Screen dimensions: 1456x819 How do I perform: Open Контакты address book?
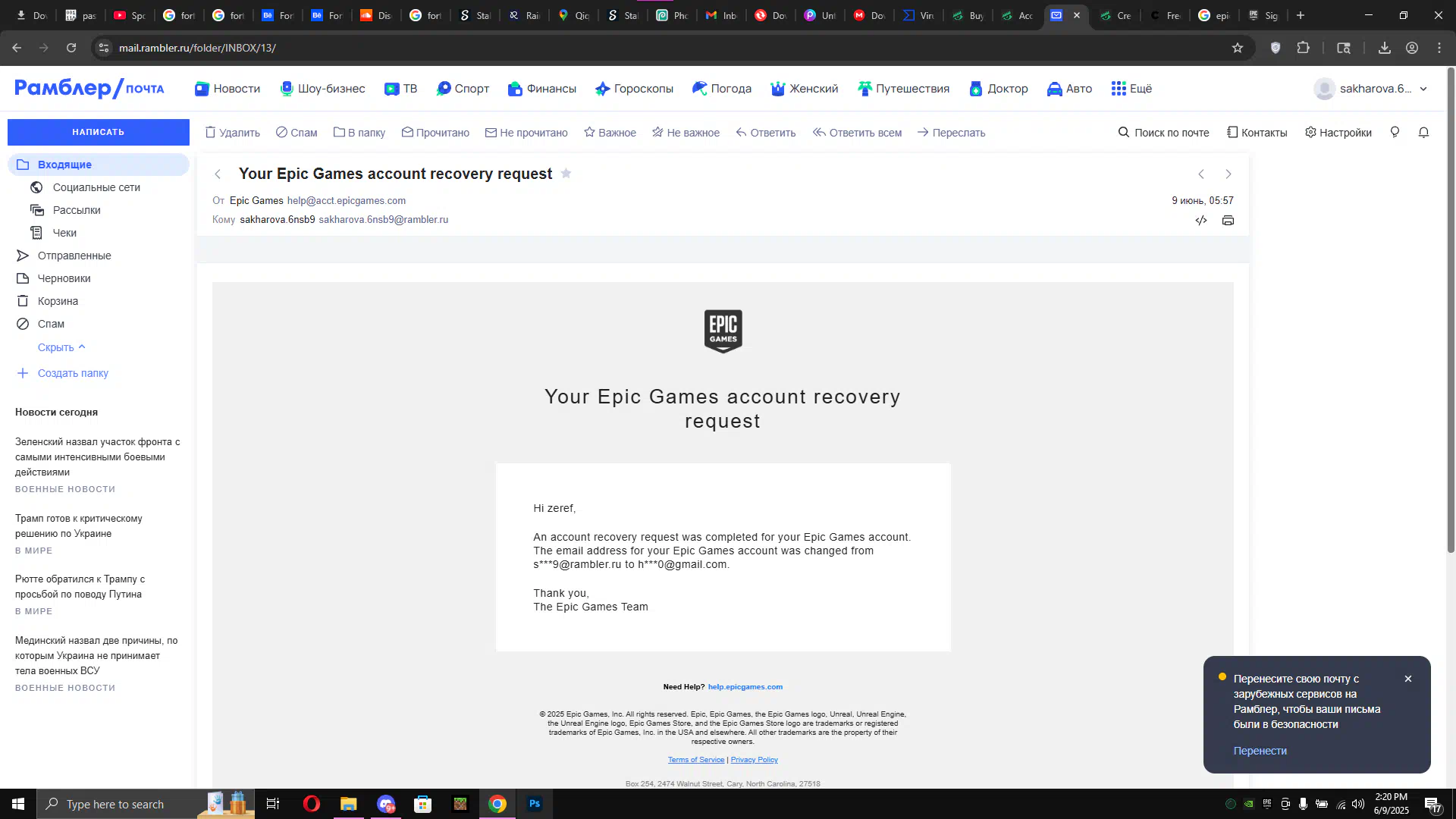coord(1257,133)
